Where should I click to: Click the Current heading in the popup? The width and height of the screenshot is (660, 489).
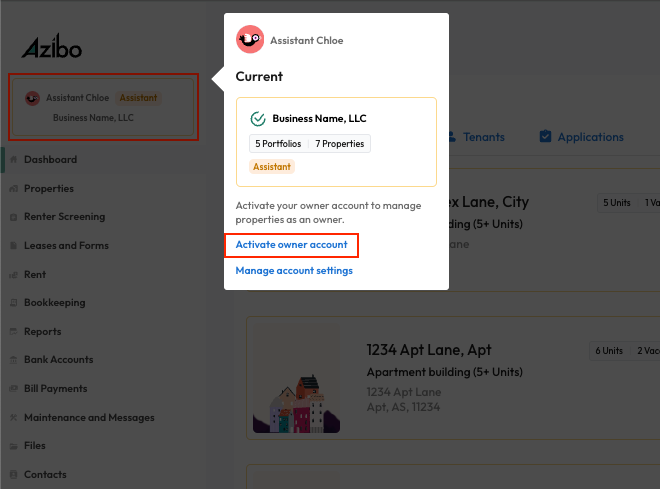[x=259, y=77]
